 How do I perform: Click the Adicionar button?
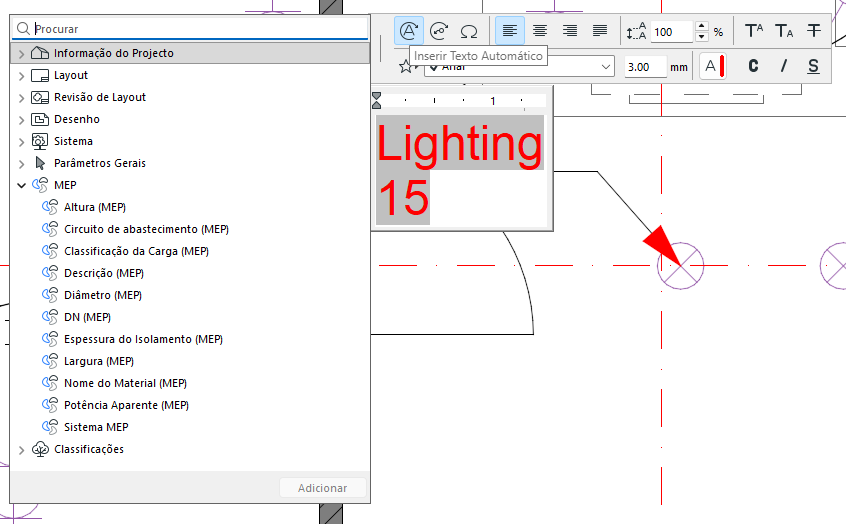point(323,488)
